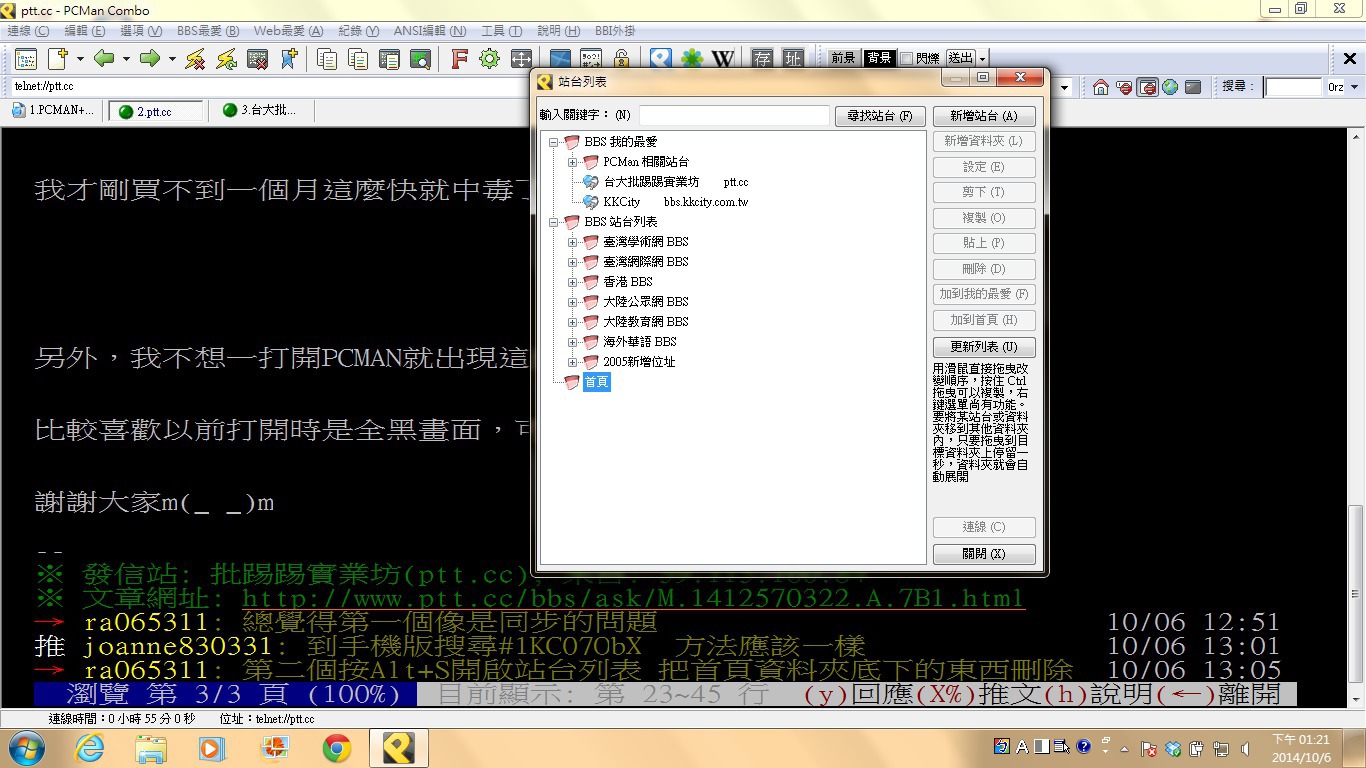Click the 搜尋 search input box

1293,87
